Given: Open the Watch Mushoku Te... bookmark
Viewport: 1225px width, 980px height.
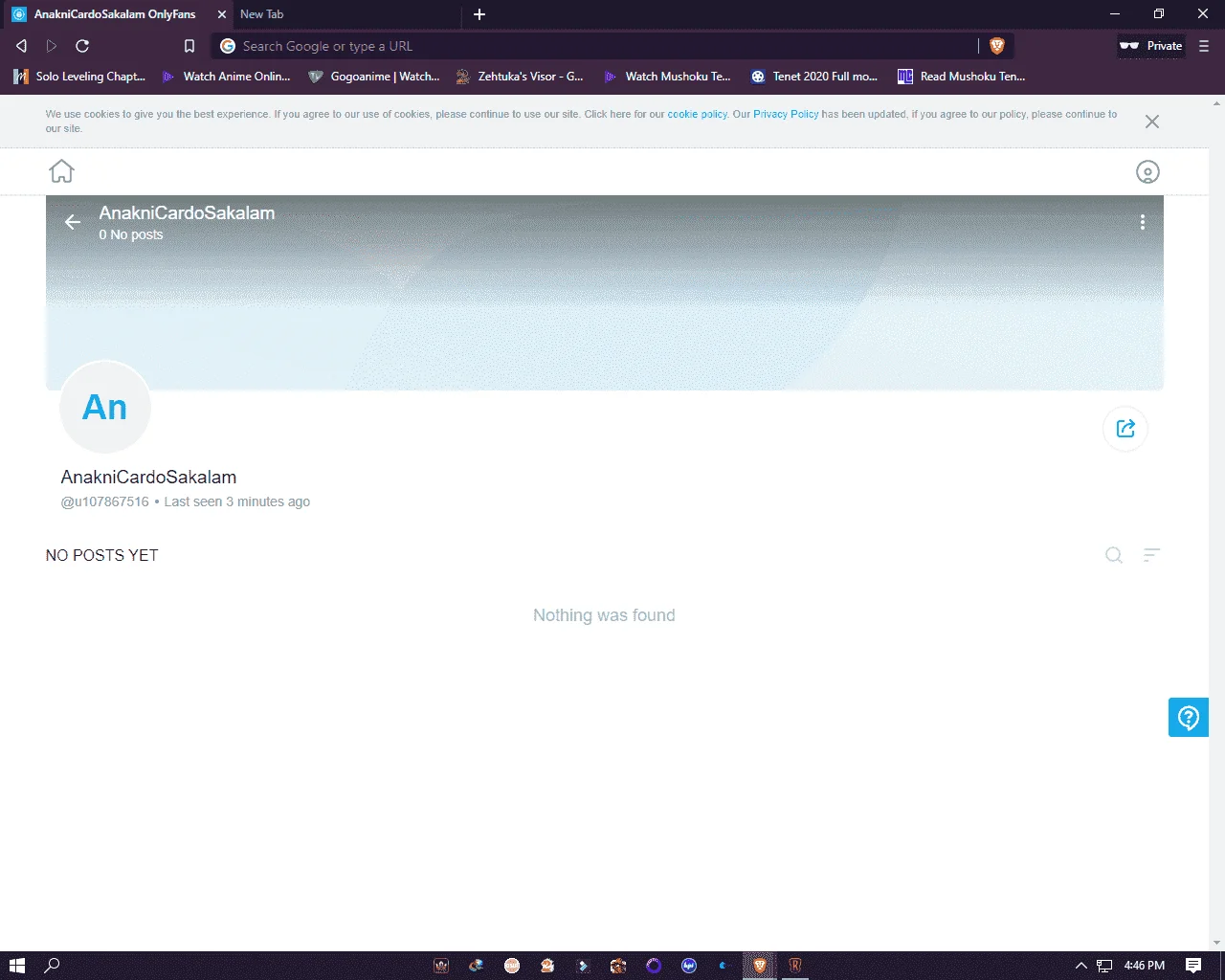Looking at the screenshot, I should click(668, 77).
